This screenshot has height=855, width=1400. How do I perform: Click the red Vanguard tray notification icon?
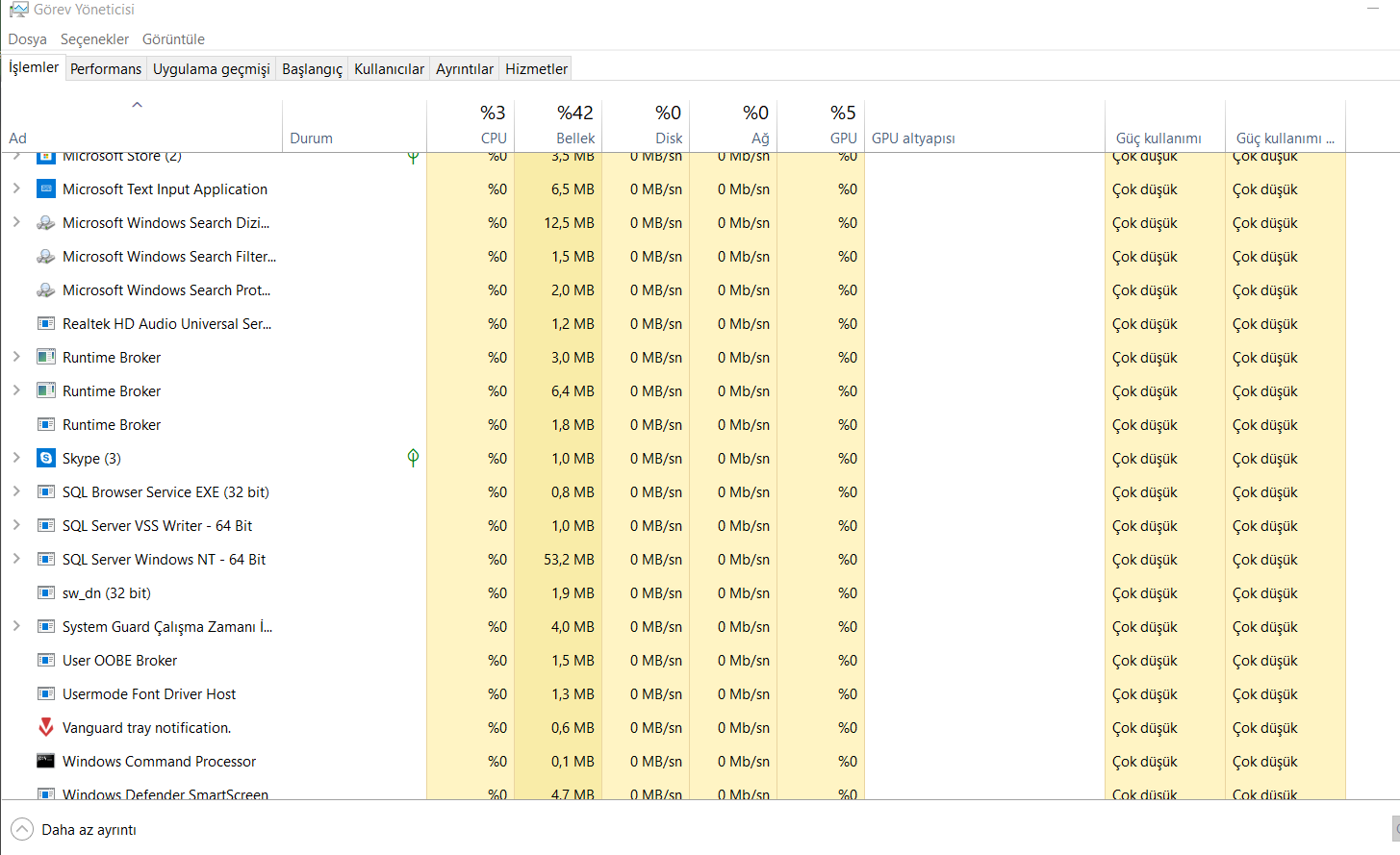[45, 728]
